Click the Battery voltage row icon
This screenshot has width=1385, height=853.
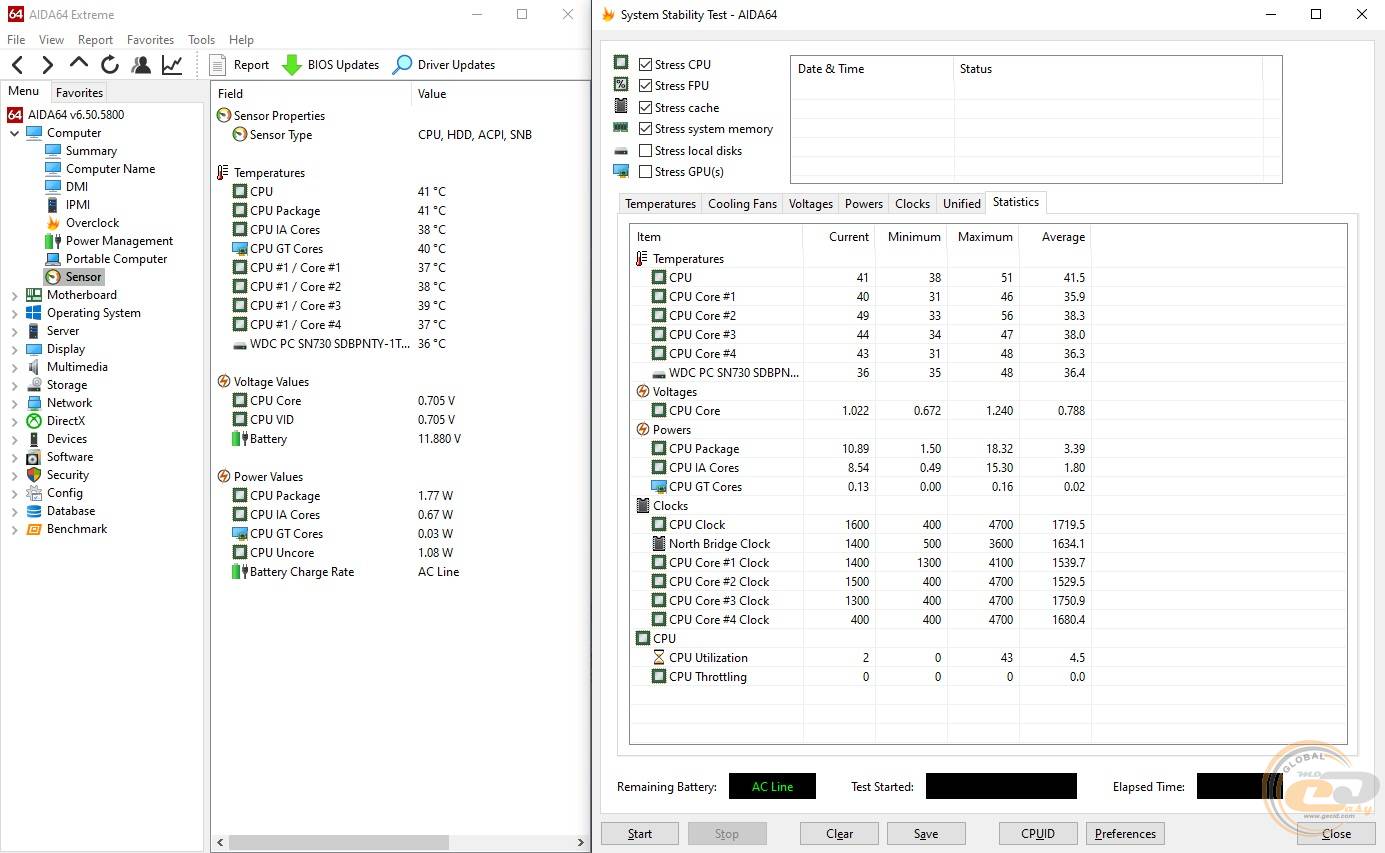click(x=240, y=439)
